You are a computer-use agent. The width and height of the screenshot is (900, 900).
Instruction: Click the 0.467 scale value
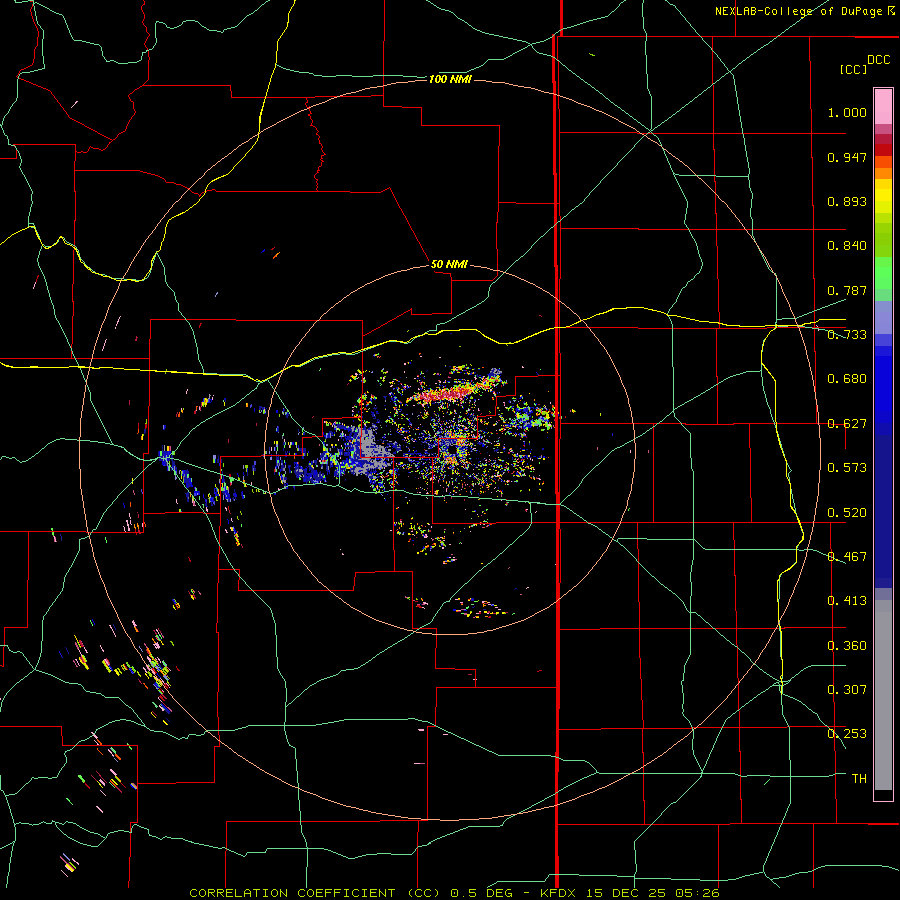point(847,557)
